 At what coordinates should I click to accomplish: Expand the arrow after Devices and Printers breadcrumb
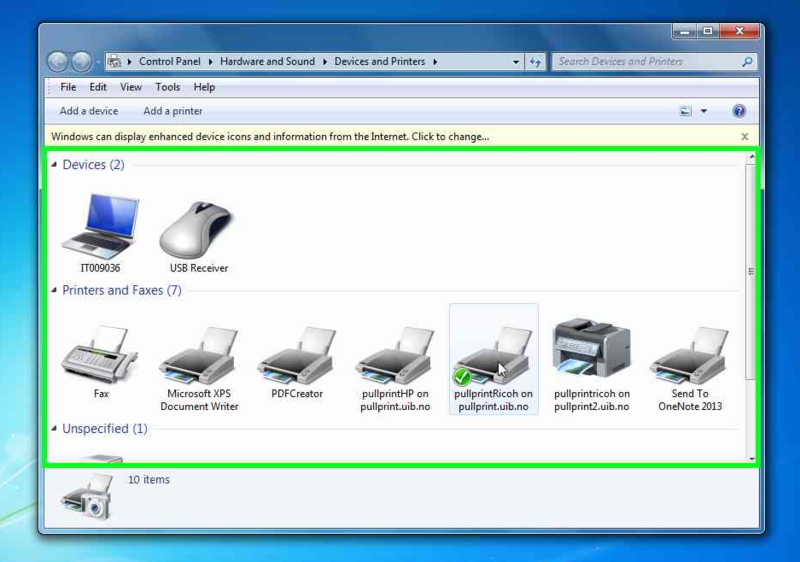pos(435,62)
